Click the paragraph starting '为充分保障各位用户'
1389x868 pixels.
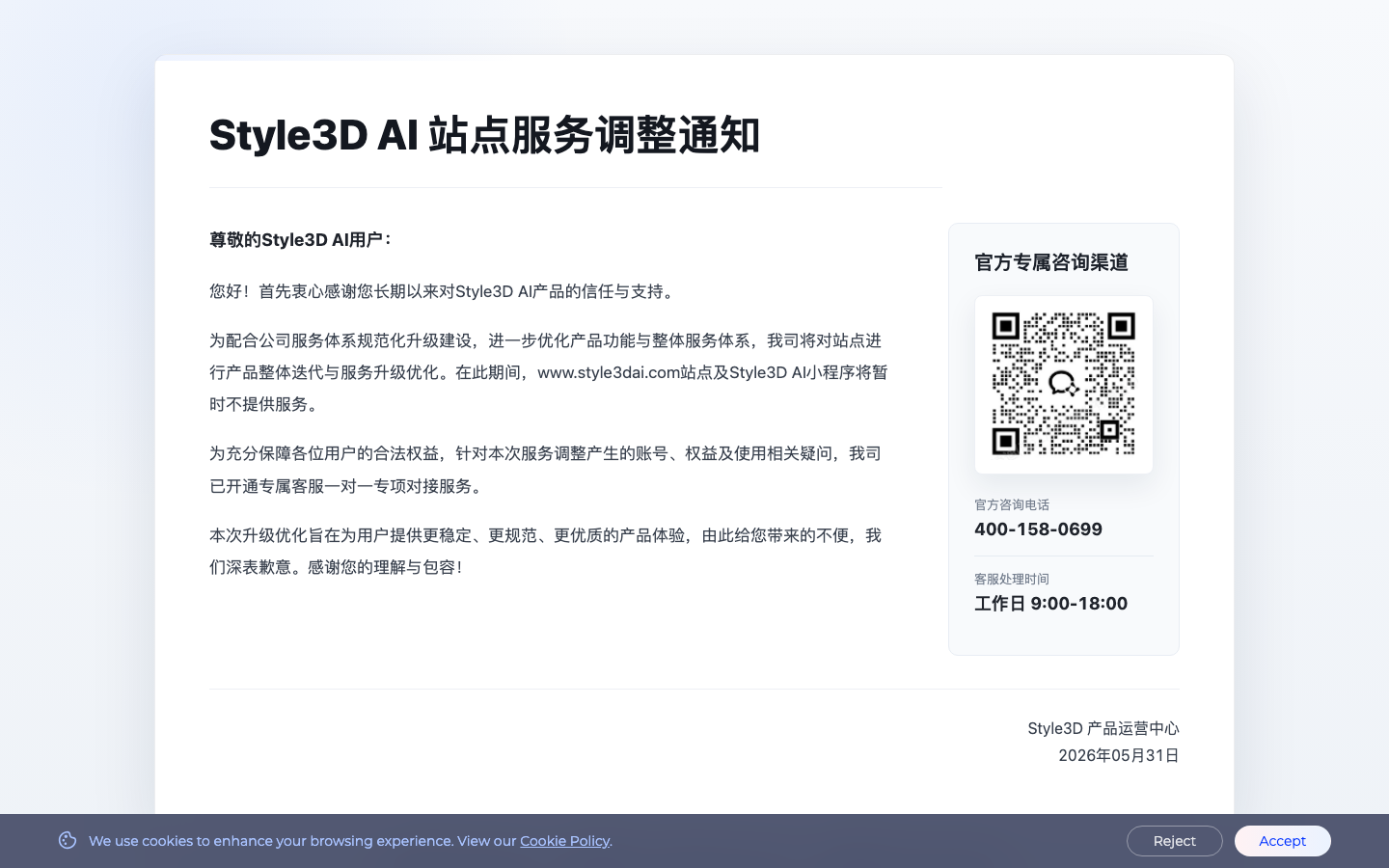[x=546, y=470]
